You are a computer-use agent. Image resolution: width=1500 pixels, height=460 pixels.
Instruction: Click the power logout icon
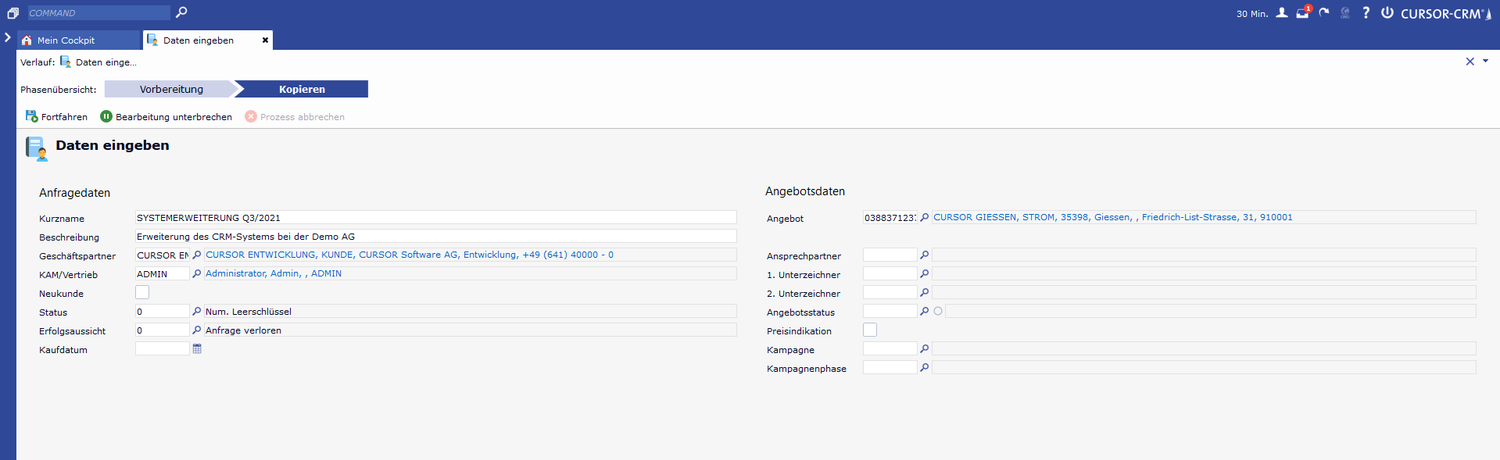pyautogui.click(x=1387, y=13)
